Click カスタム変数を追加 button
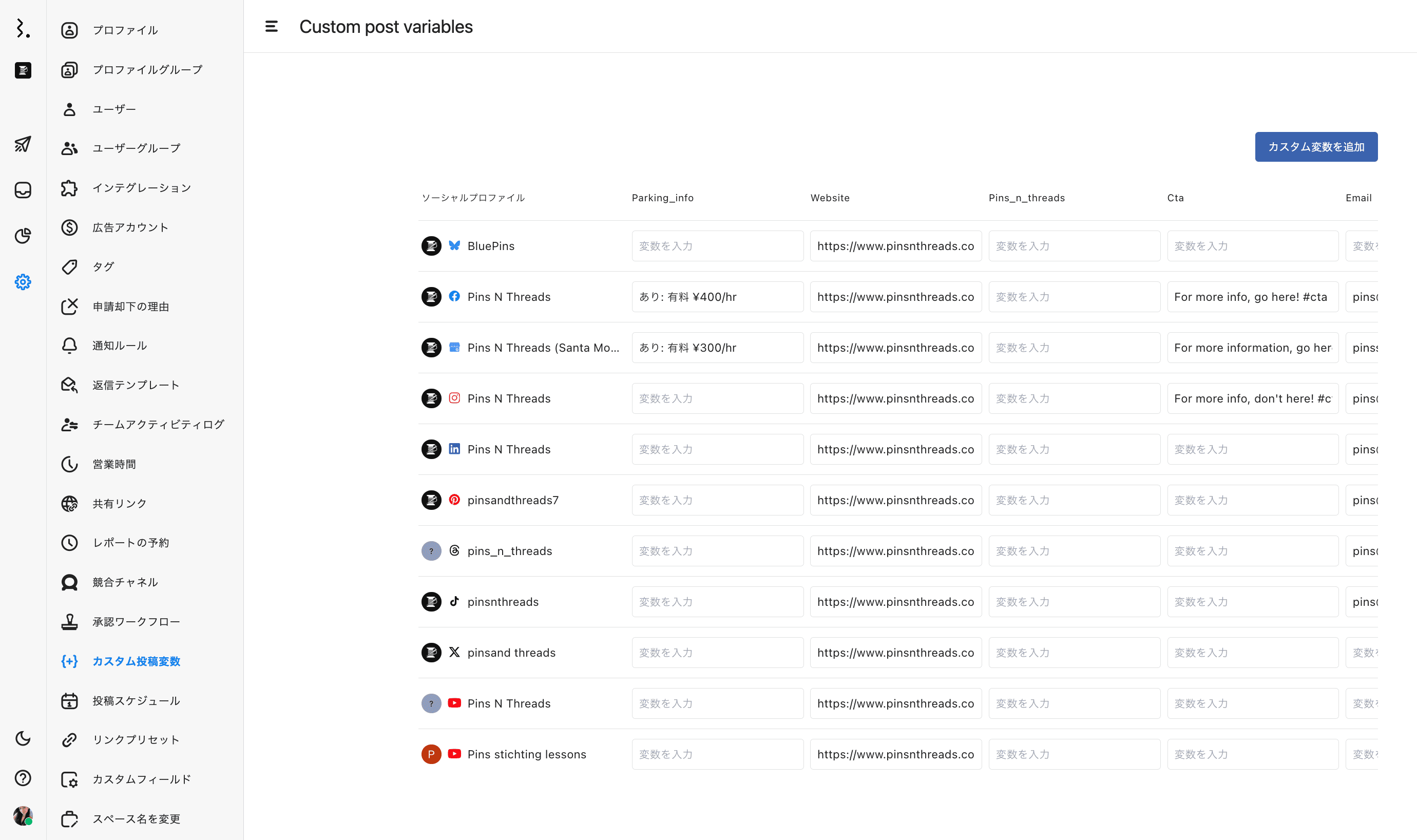 coord(1316,147)
